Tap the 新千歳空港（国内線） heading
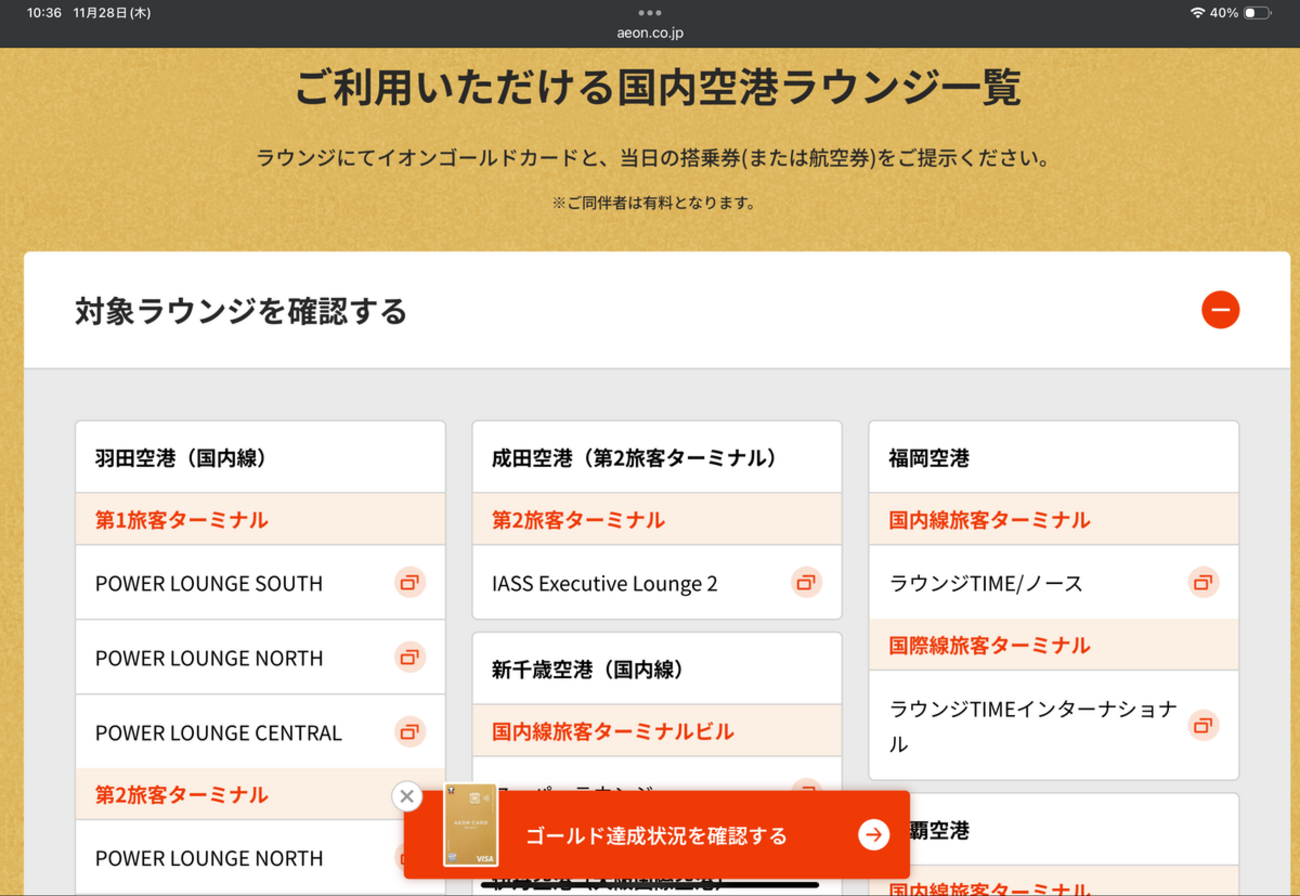This screenshot has height=896, width=1300. [586, 668]
